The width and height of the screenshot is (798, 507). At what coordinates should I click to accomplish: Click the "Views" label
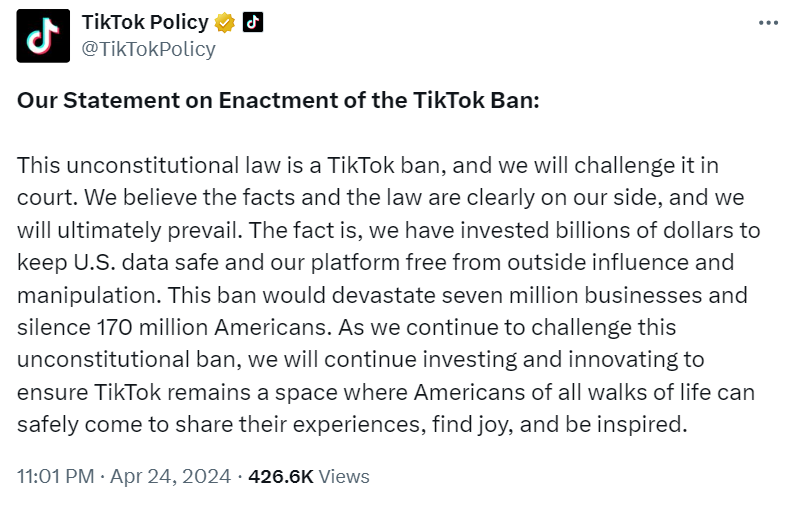[x=345, y=476]
